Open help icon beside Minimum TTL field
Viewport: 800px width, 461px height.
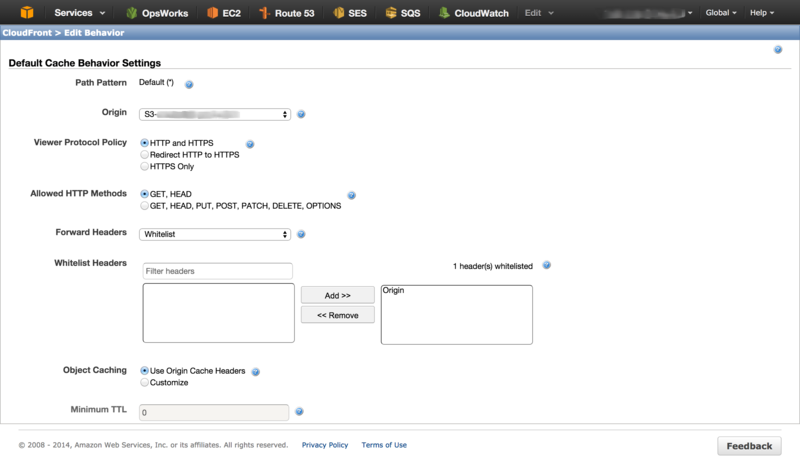(x=299, y=412)
